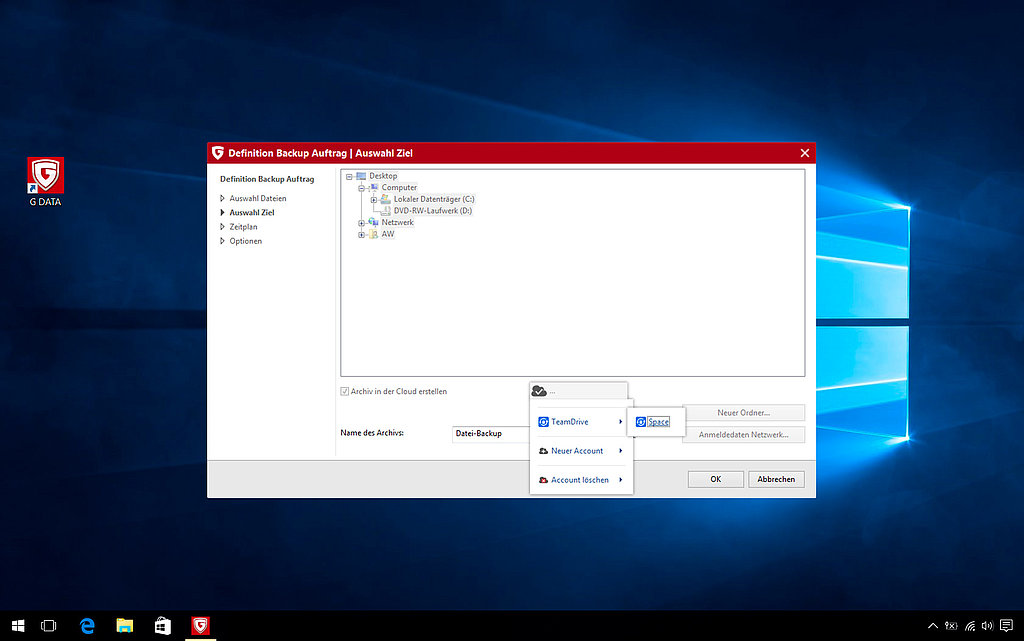This screenshot has height=641, width=1024.
Task: Open the Task View button
Action: click(48, 626)
